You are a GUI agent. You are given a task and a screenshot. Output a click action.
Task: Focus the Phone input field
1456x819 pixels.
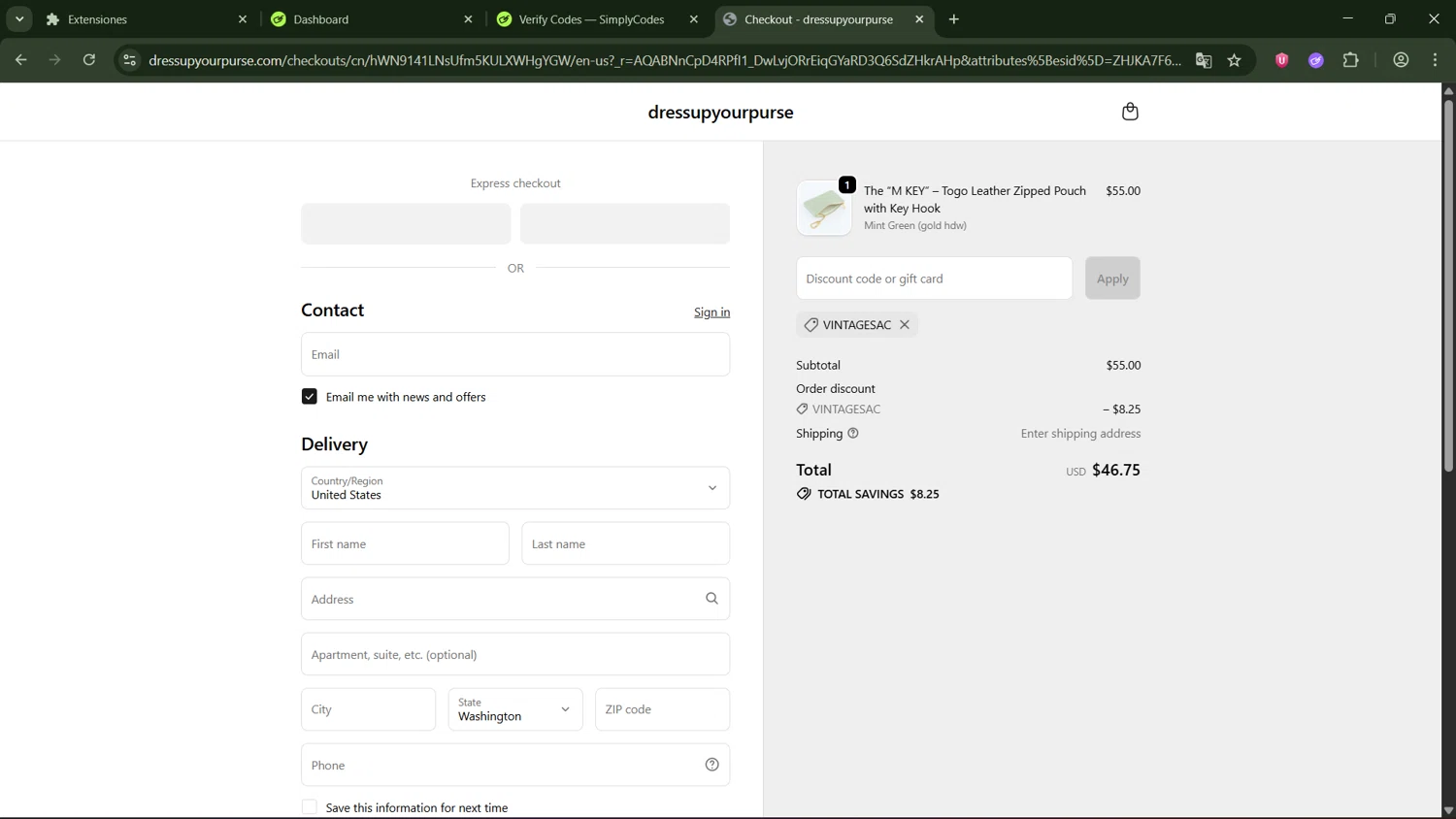pos(515,765)
